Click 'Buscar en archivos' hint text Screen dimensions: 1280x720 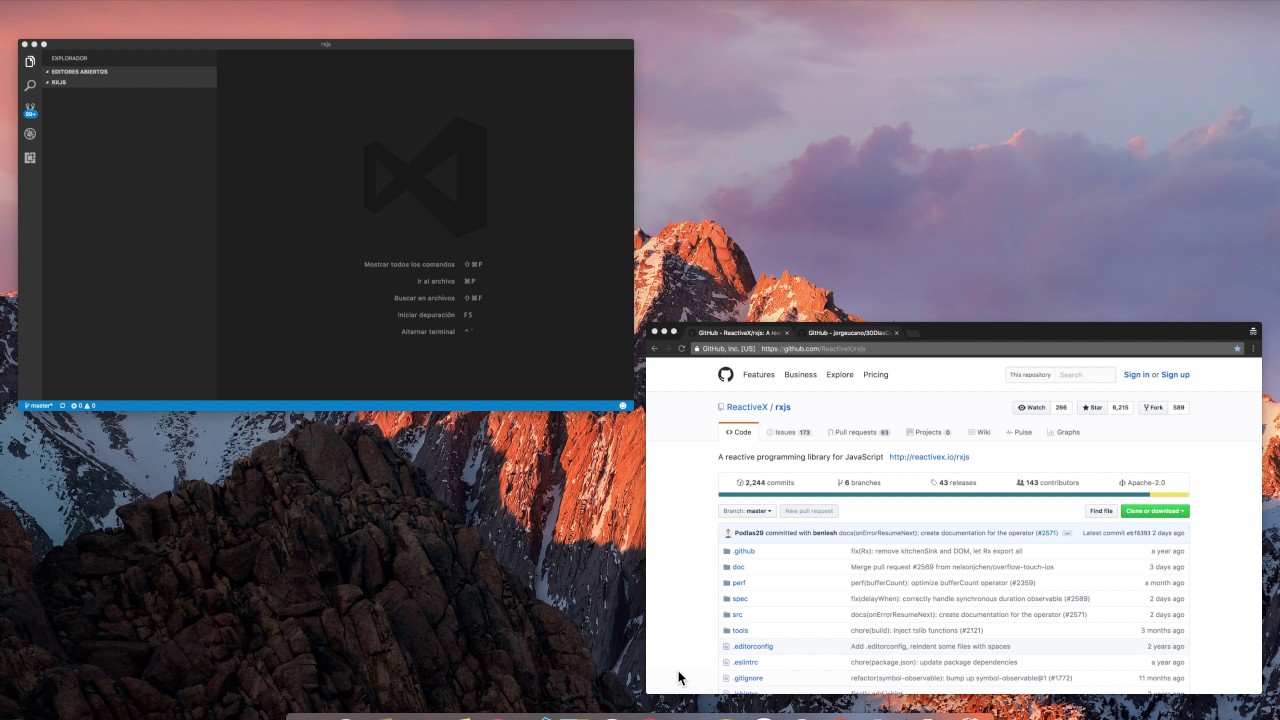[424, 298]
